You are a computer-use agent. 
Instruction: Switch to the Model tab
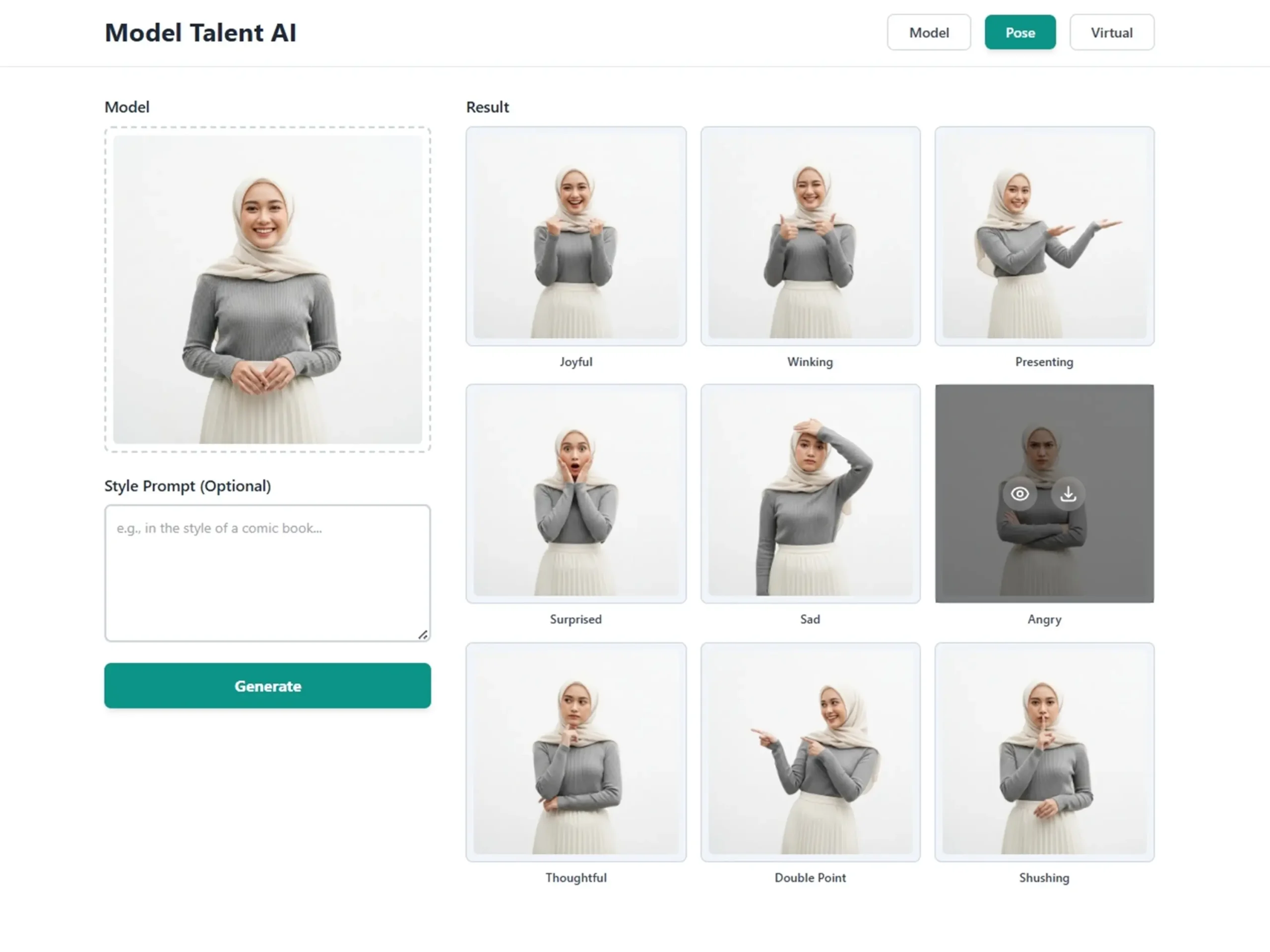(x=928, y=33)
